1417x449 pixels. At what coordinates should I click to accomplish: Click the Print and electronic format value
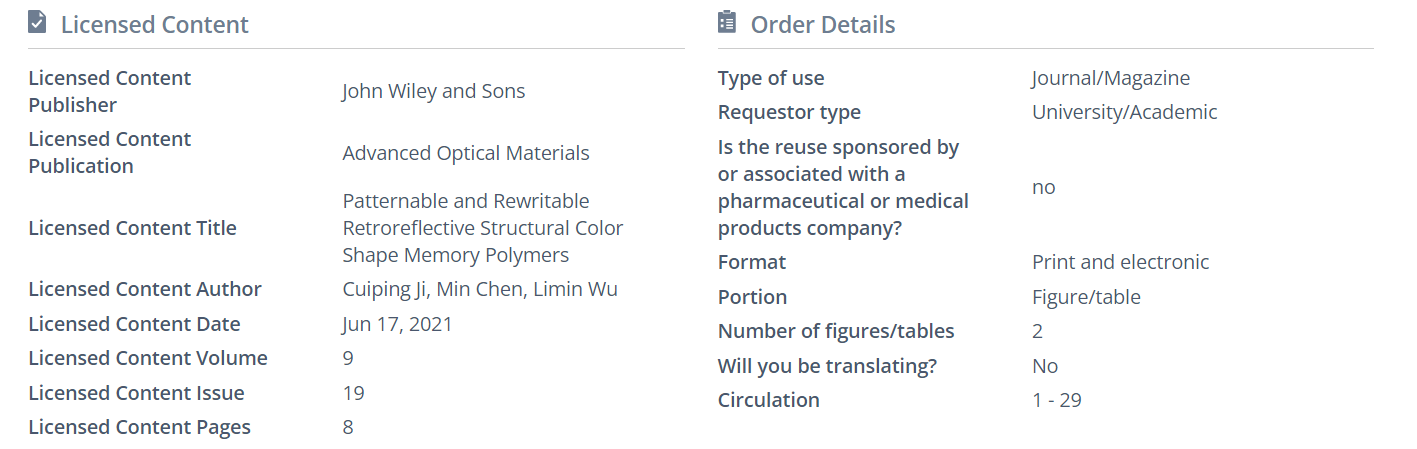coord(1120,262)
